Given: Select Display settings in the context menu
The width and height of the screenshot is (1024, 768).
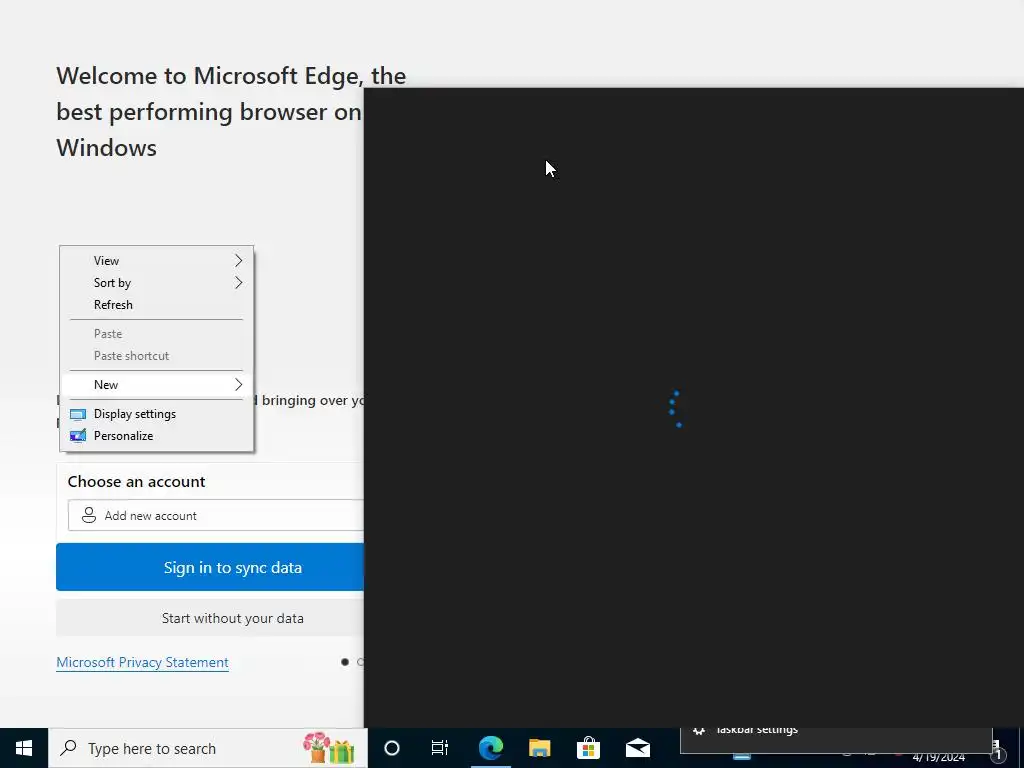Looking at the screenshot, I should tap(157, 414).
